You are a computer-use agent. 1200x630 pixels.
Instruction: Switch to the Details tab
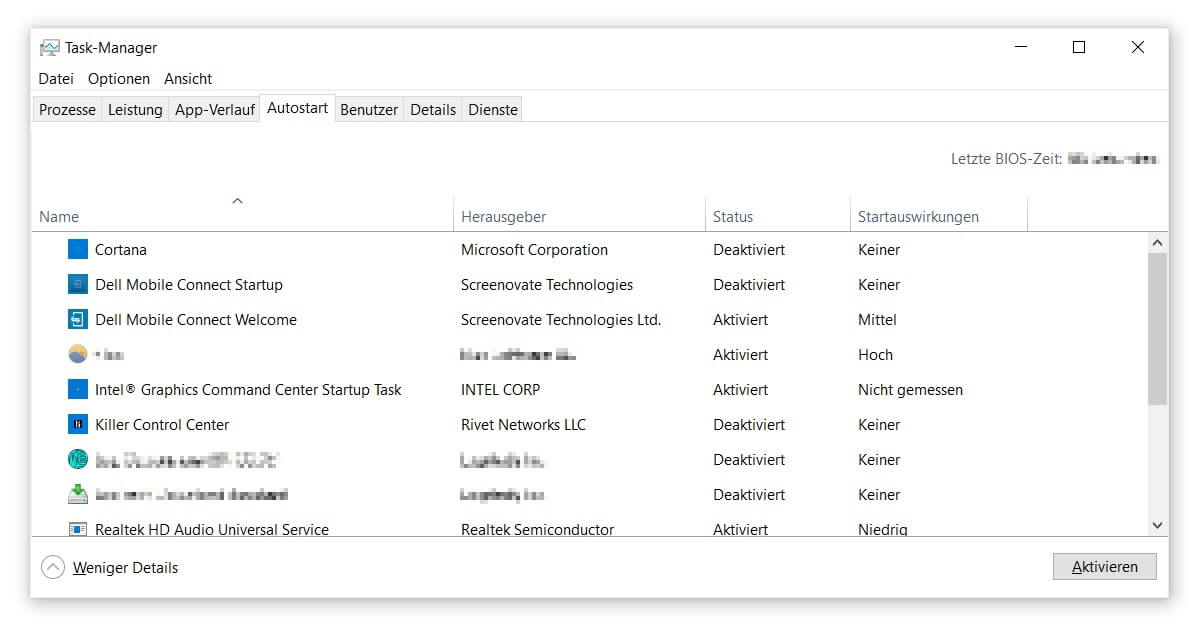(433, 110)
